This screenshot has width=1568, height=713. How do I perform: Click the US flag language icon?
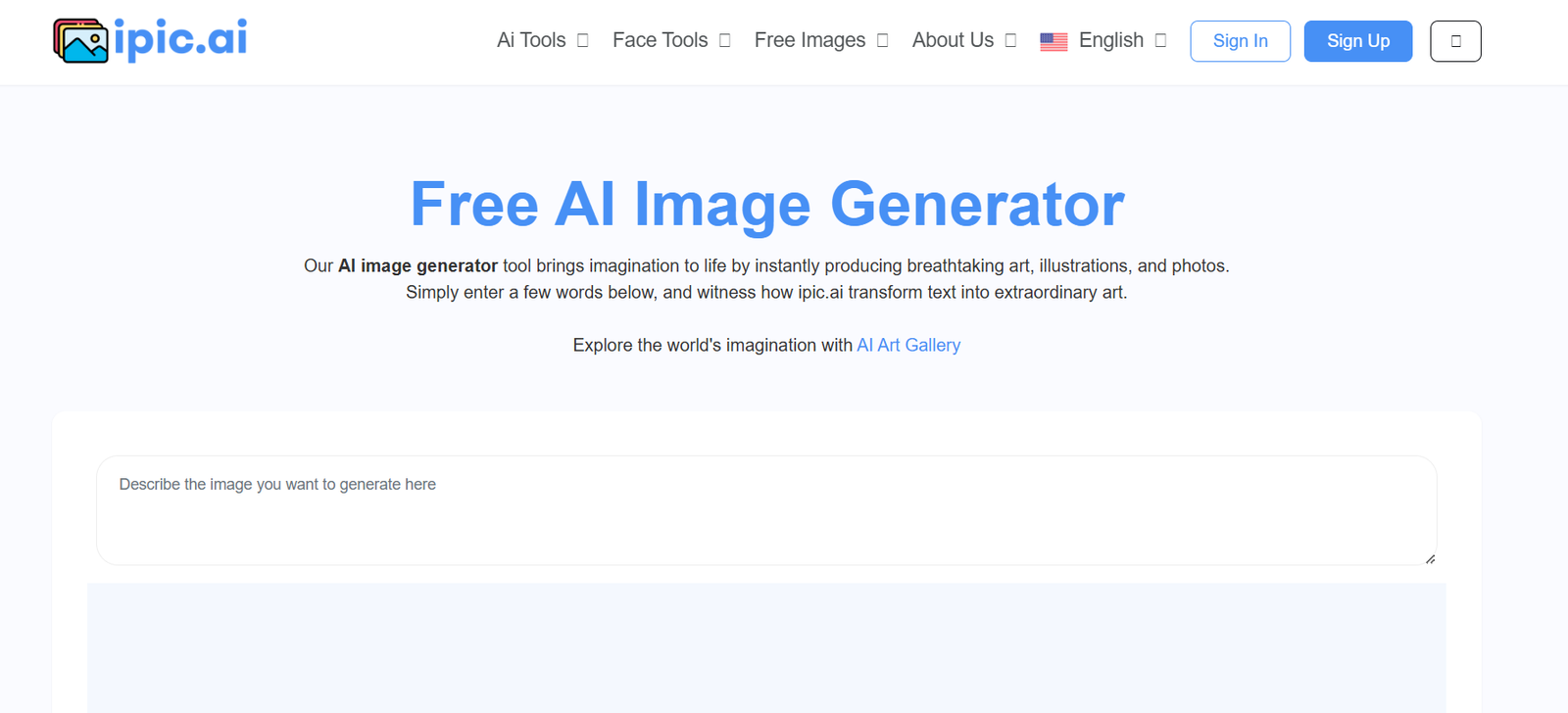(1053, 42)
